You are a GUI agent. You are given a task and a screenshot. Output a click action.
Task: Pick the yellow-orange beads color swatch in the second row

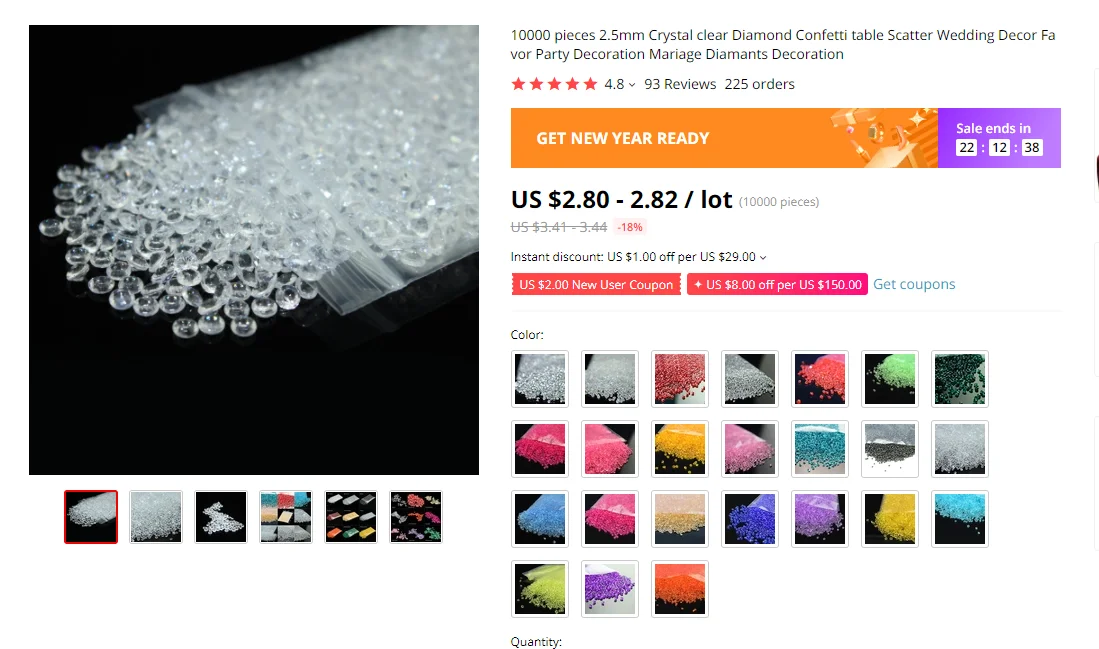(x=680, y=449)
